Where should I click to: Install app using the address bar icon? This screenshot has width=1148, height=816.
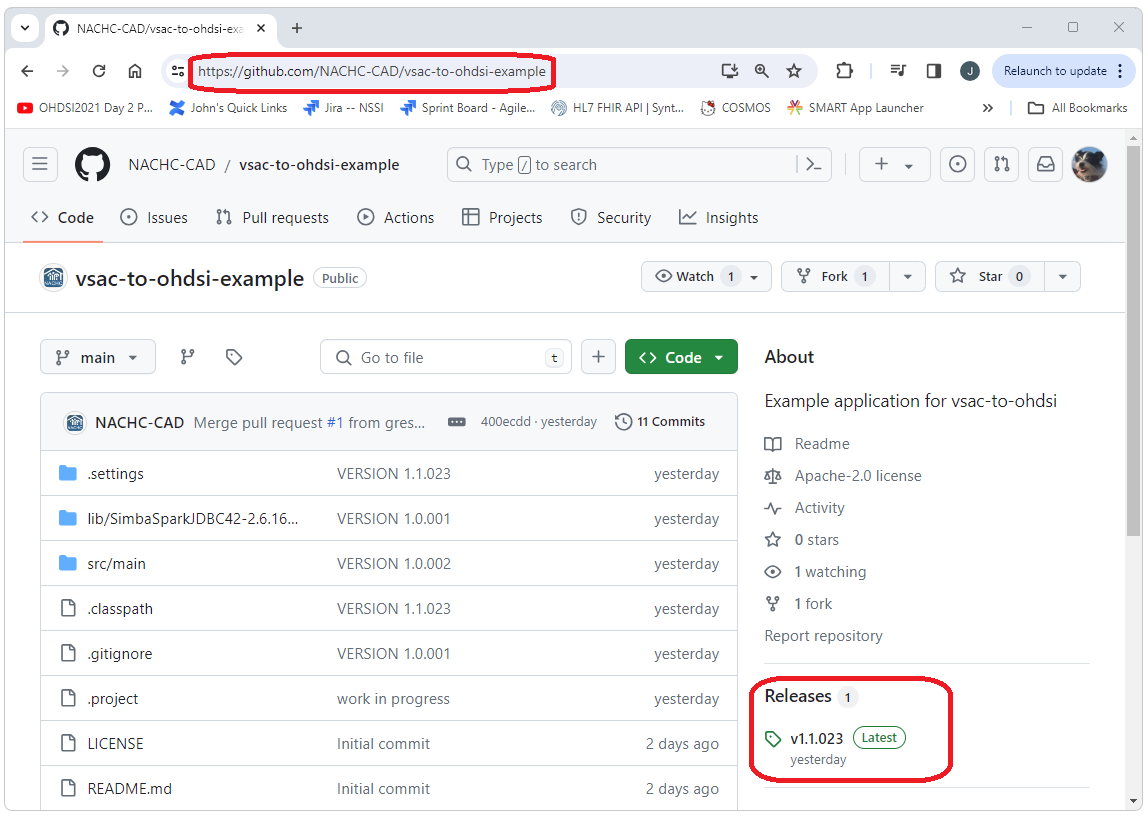[x=729, y=71]
